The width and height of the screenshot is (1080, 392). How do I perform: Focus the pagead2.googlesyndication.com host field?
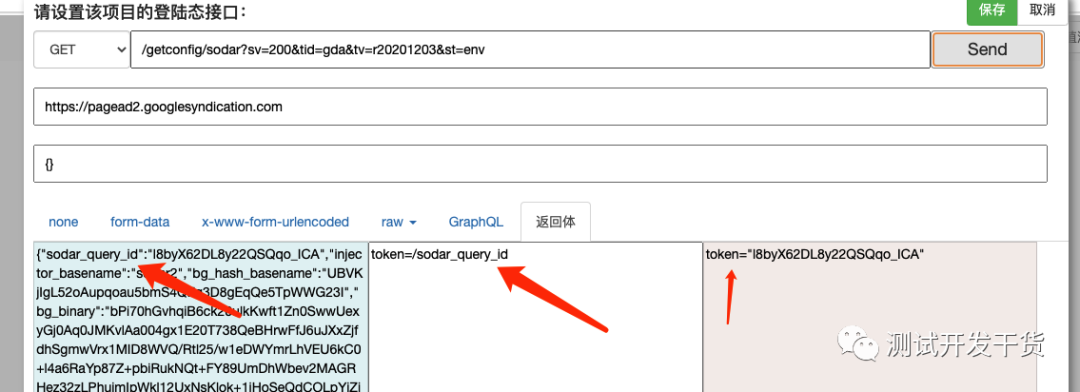pyautogui.click(x=541, y=107)
